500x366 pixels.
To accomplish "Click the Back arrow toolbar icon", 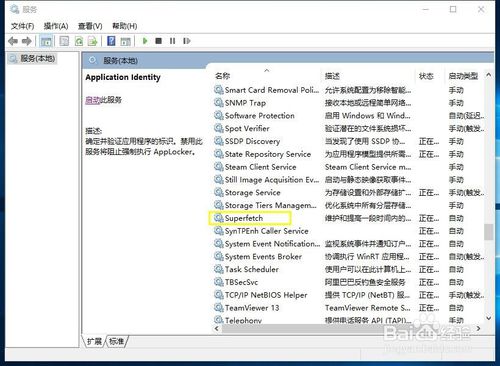I will (13, 41).
